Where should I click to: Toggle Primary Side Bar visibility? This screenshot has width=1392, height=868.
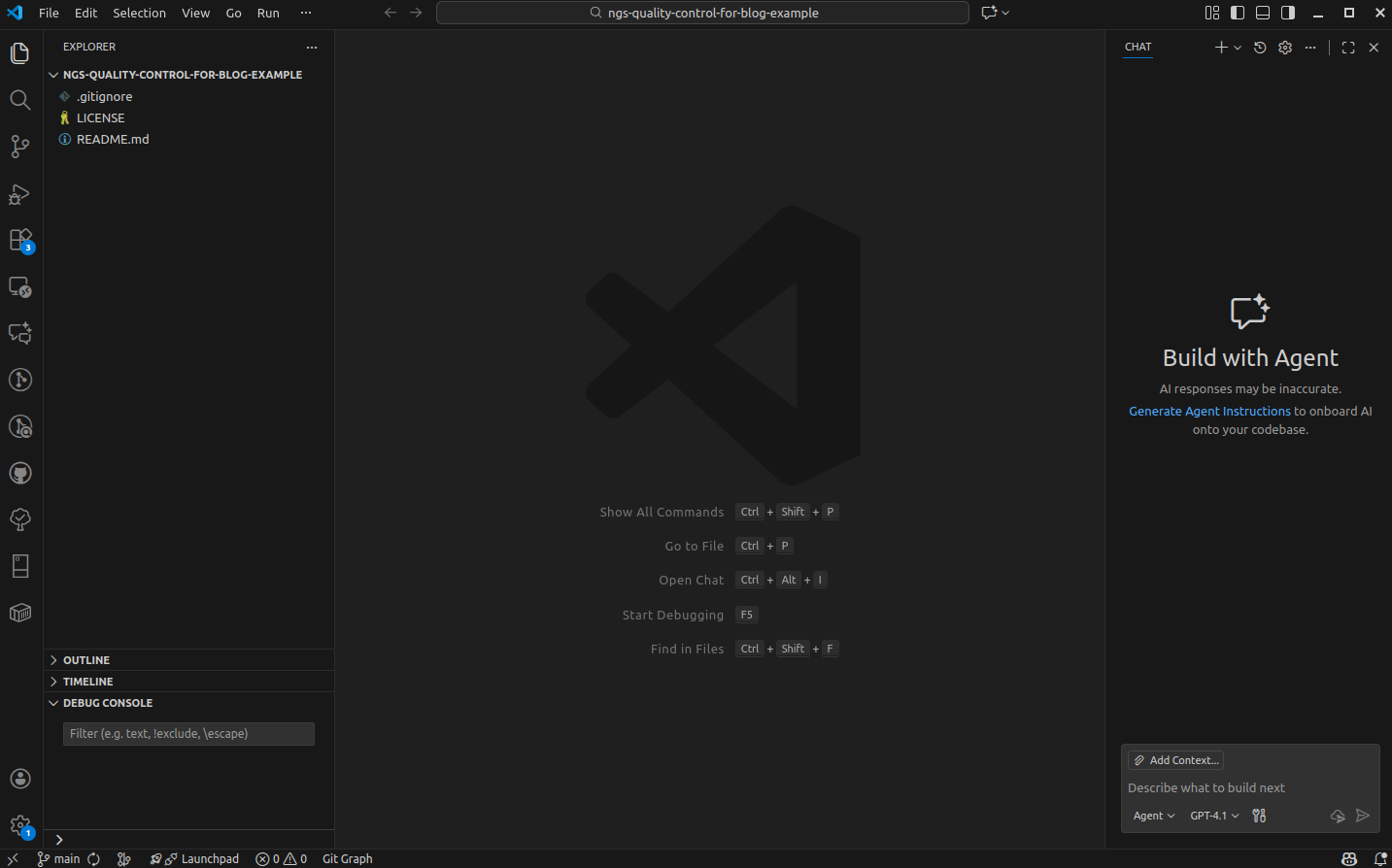(x=1236, y=13)
